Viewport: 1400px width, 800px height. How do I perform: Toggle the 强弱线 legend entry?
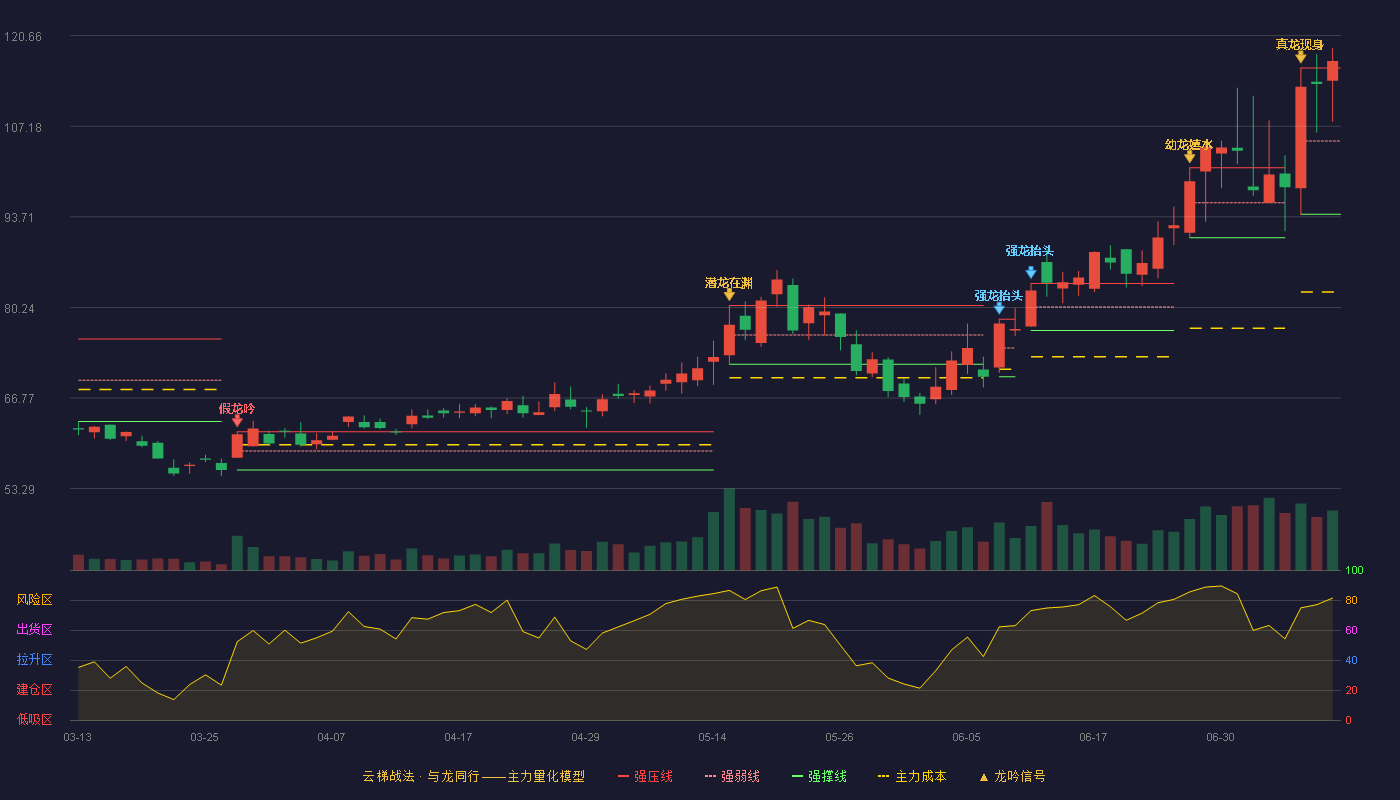pyautogui.click(x=732, y=776)
